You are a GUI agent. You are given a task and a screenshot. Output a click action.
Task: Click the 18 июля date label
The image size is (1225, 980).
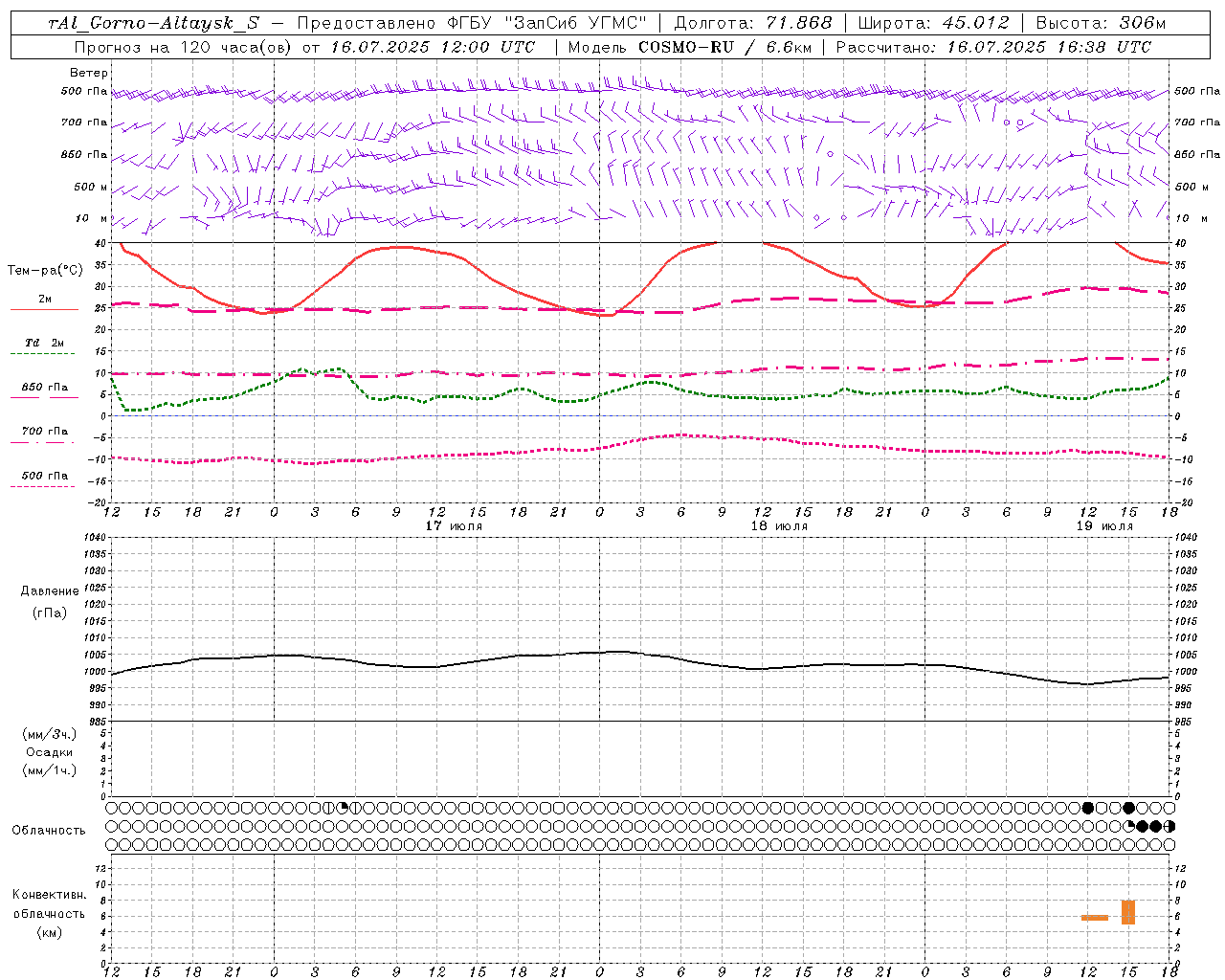coord(779,525)
